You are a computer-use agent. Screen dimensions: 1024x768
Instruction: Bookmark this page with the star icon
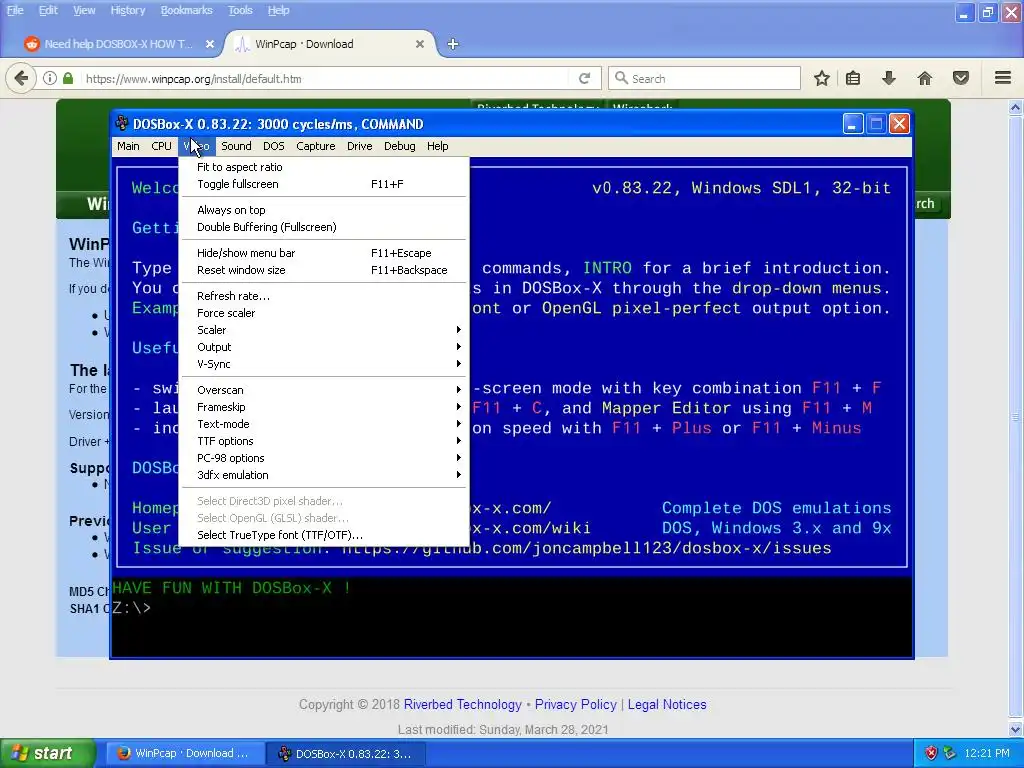tap(822, 78)
